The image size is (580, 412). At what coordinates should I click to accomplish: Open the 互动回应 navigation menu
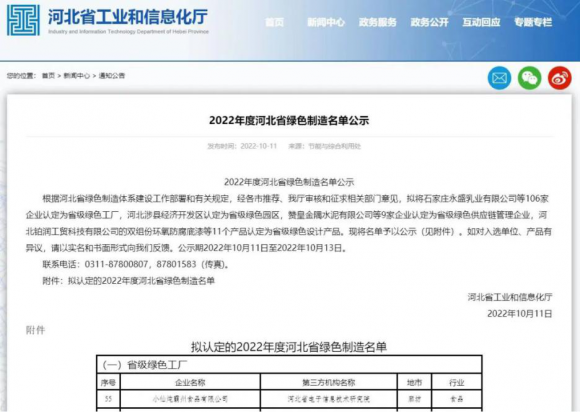click(481, 23)
